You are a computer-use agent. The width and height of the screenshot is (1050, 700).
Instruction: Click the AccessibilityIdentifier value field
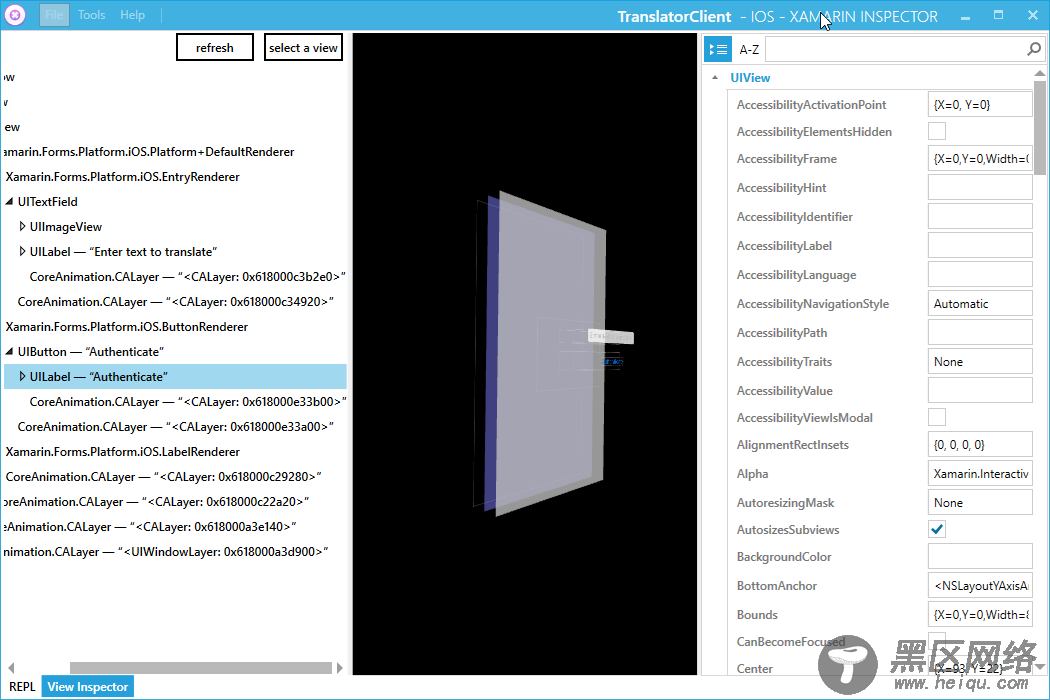980,216
